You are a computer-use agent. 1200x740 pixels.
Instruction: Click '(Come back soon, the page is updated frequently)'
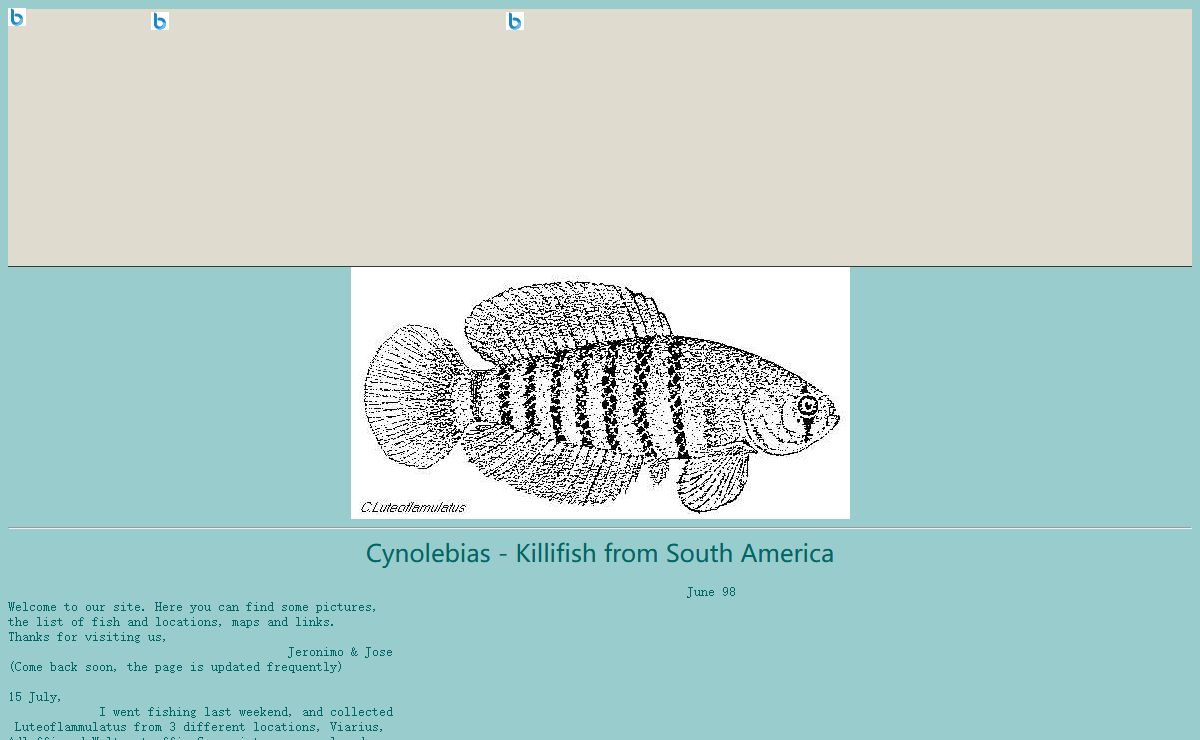pos(176,667)
